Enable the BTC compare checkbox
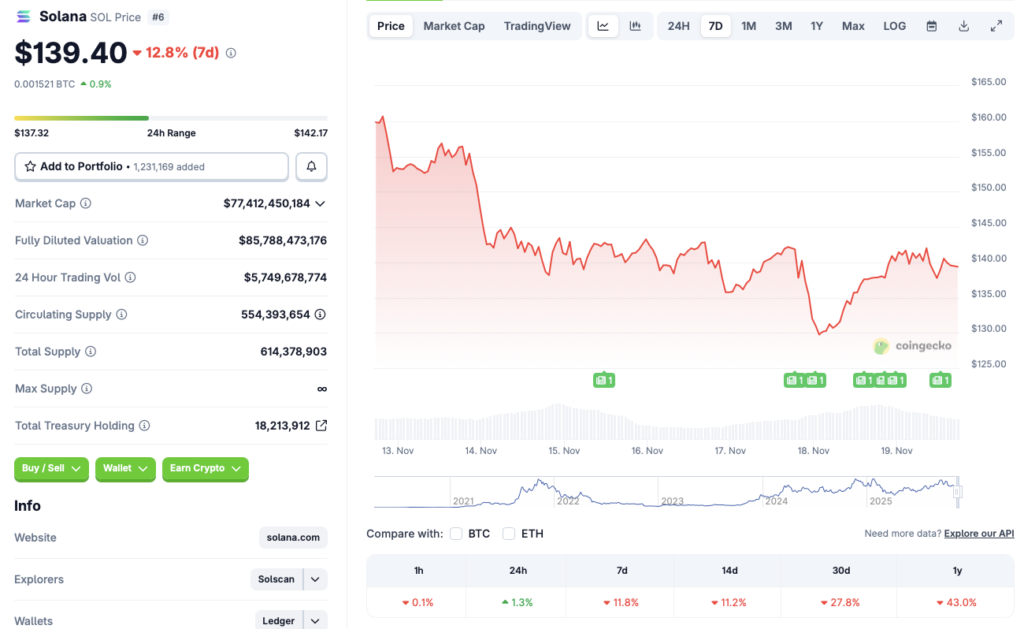This screenshot has width=1024, height=629. pyautogui.click(x=456, y=533)
